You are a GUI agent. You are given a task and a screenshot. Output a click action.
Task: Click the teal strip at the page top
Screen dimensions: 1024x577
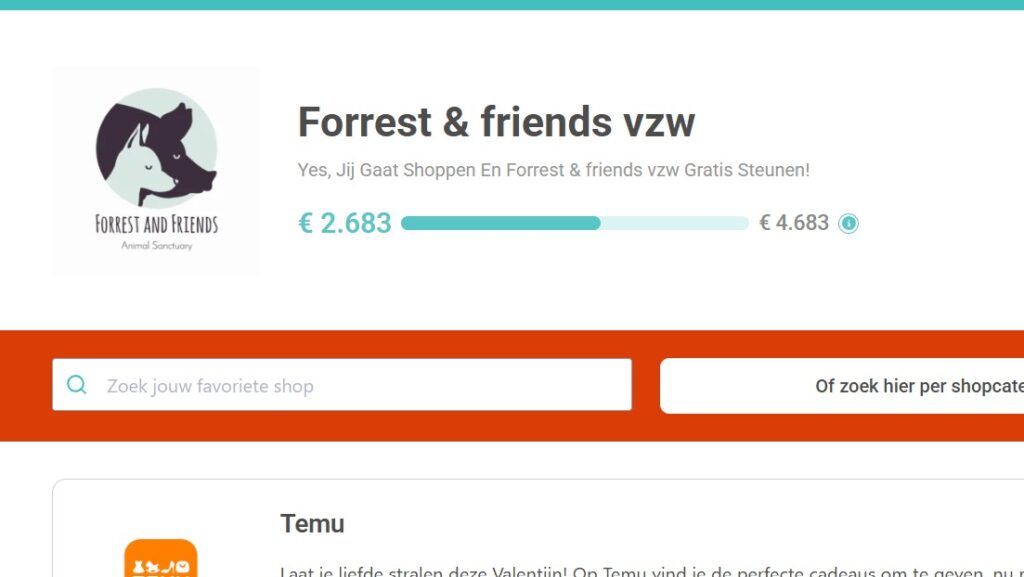tap(512, 4)
